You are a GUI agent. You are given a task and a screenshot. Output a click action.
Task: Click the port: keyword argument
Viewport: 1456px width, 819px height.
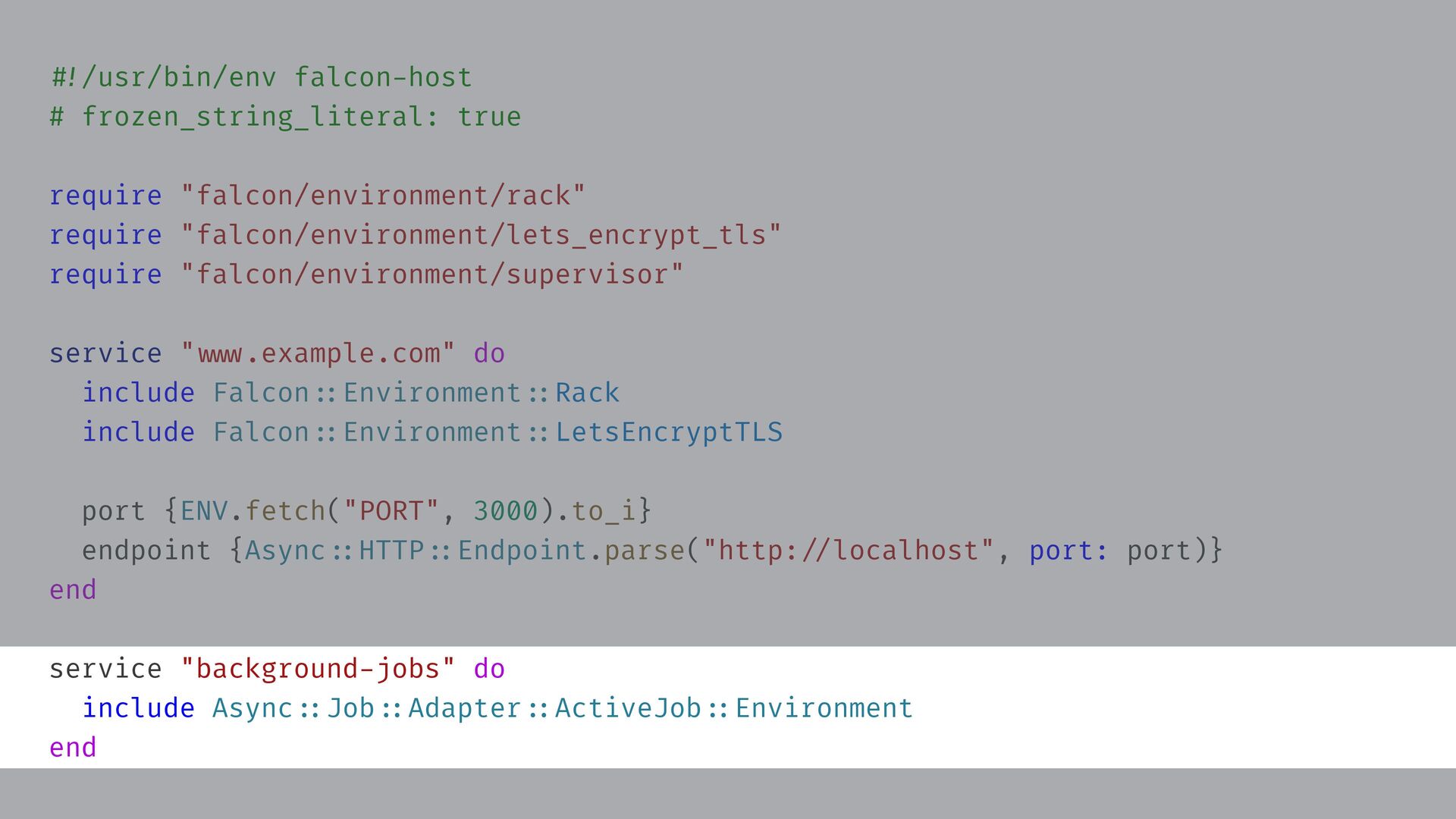coord(1068,551)
